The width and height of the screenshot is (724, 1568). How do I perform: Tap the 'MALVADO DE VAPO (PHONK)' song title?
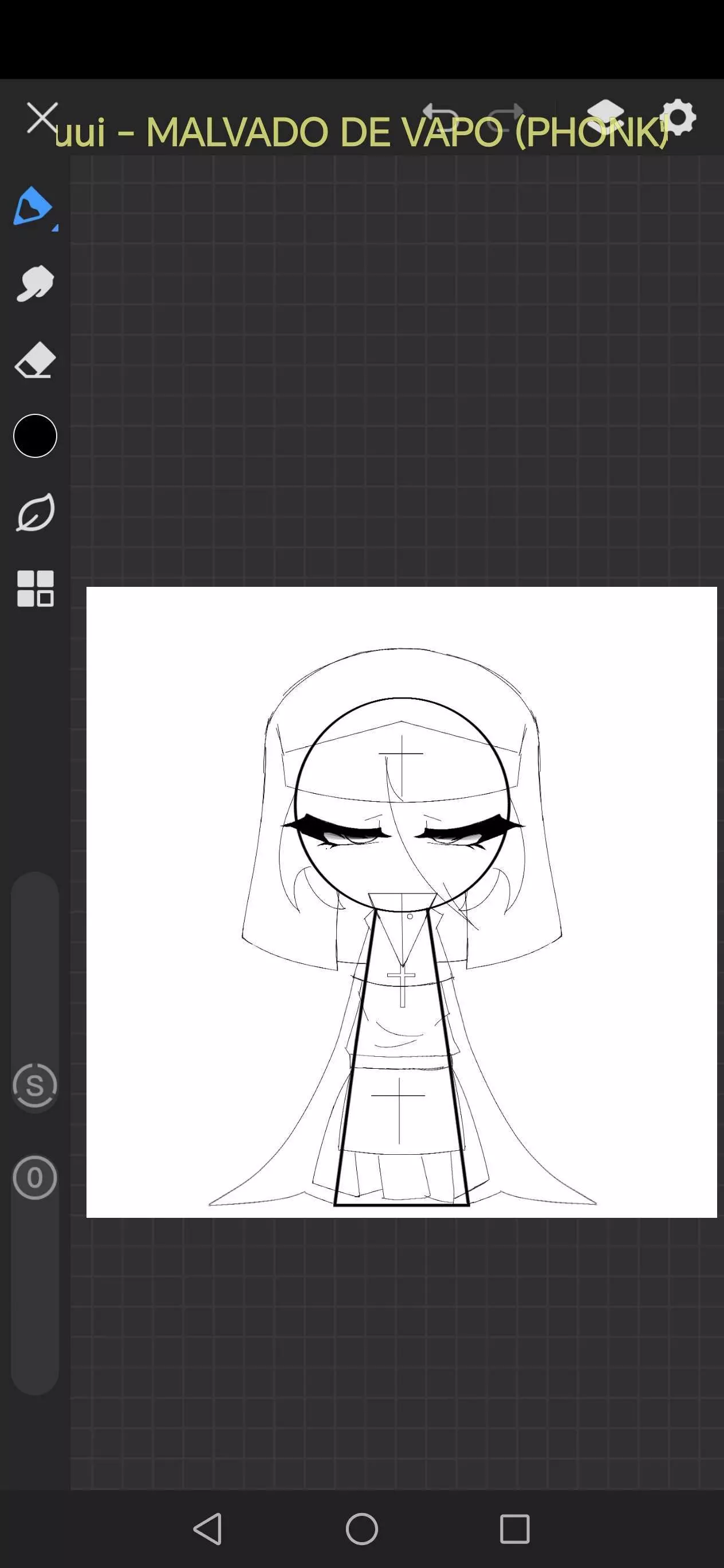tap(407, 132)
